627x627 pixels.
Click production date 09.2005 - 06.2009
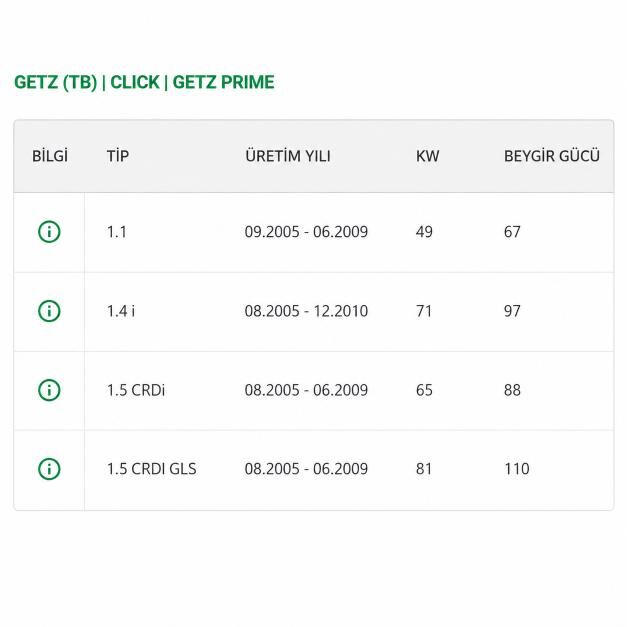tap(306, 232)
